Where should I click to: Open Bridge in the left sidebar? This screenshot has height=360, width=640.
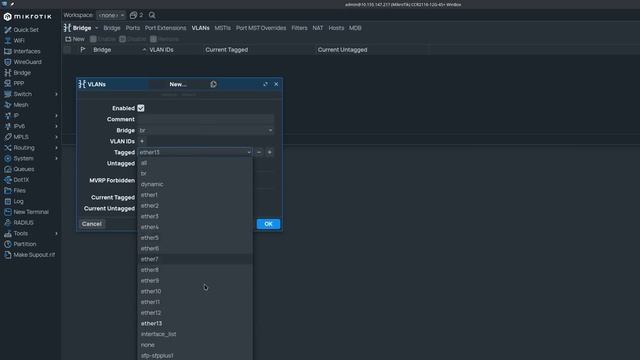click(x=22, y=73)
